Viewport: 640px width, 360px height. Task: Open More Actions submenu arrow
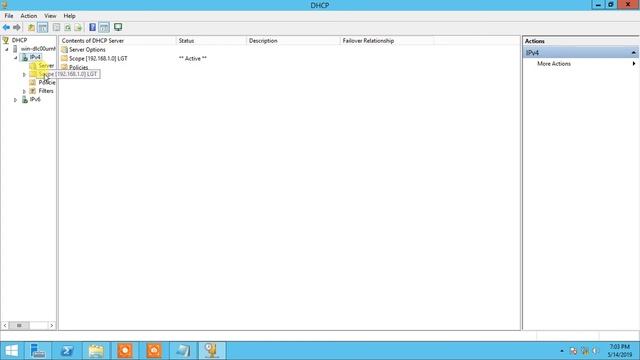(634, 64)
